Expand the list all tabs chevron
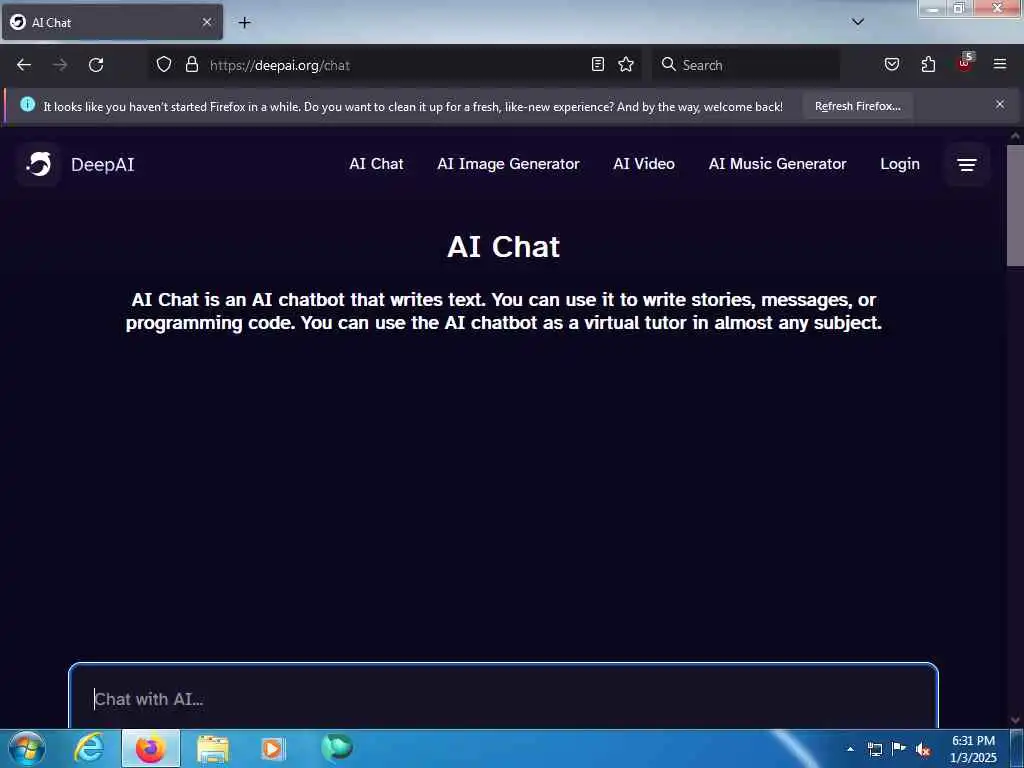Screen dimensions: 1024x768 [858, 22]
